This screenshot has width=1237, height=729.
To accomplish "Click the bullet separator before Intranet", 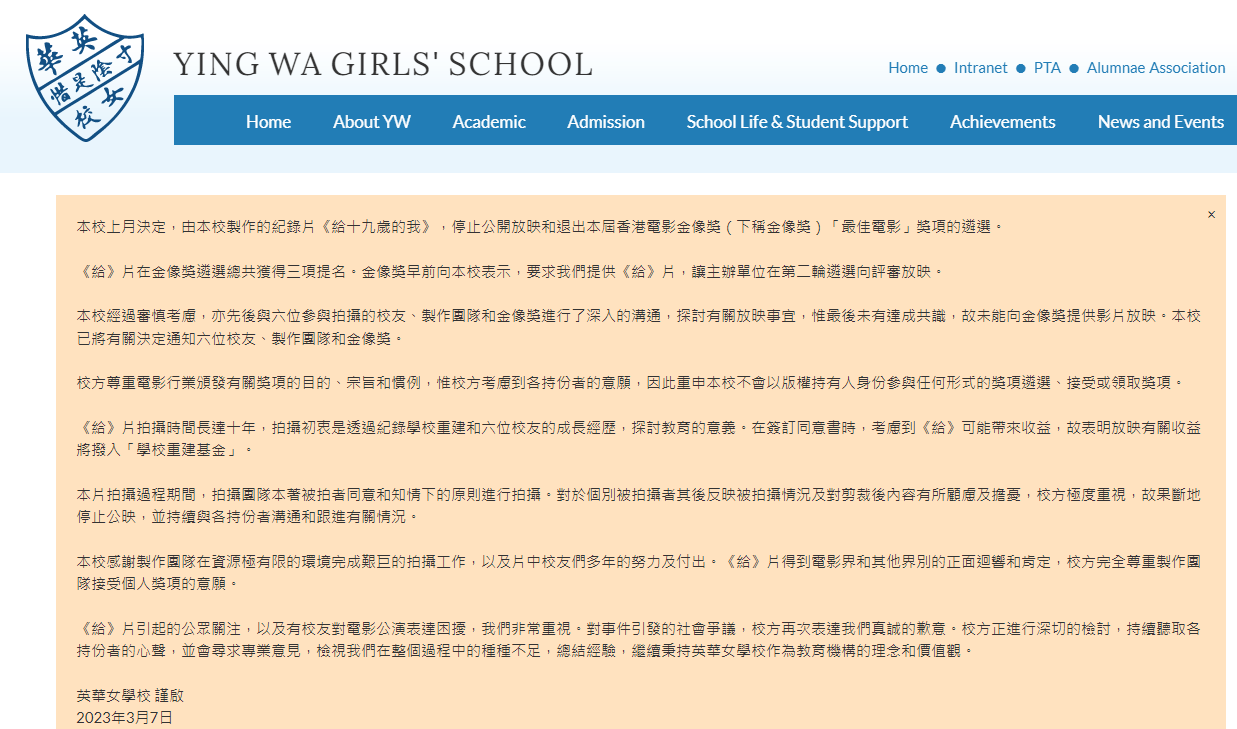I will [940, 68].
